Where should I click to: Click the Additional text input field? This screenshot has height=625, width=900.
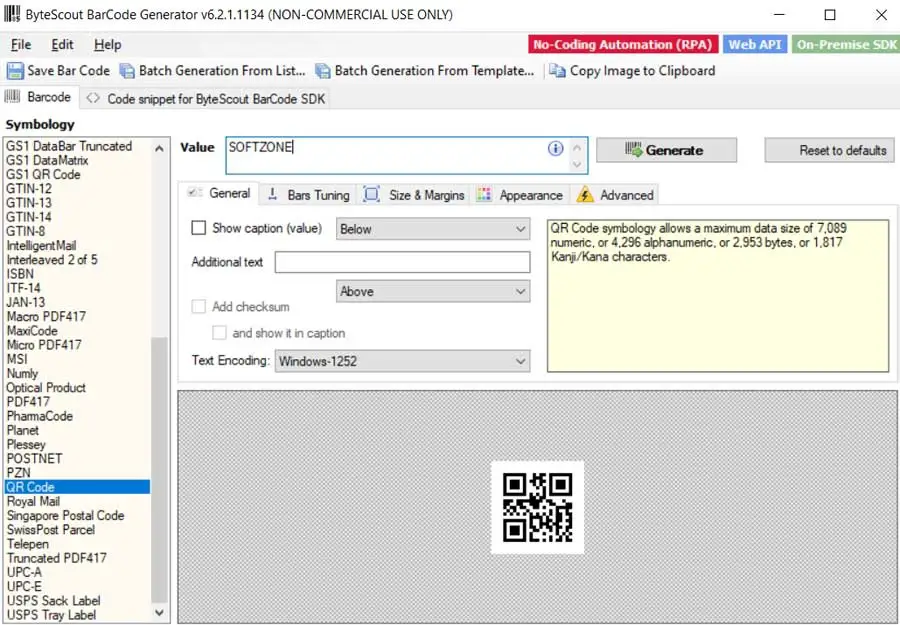pyautogui.click(x=402, y=262)
